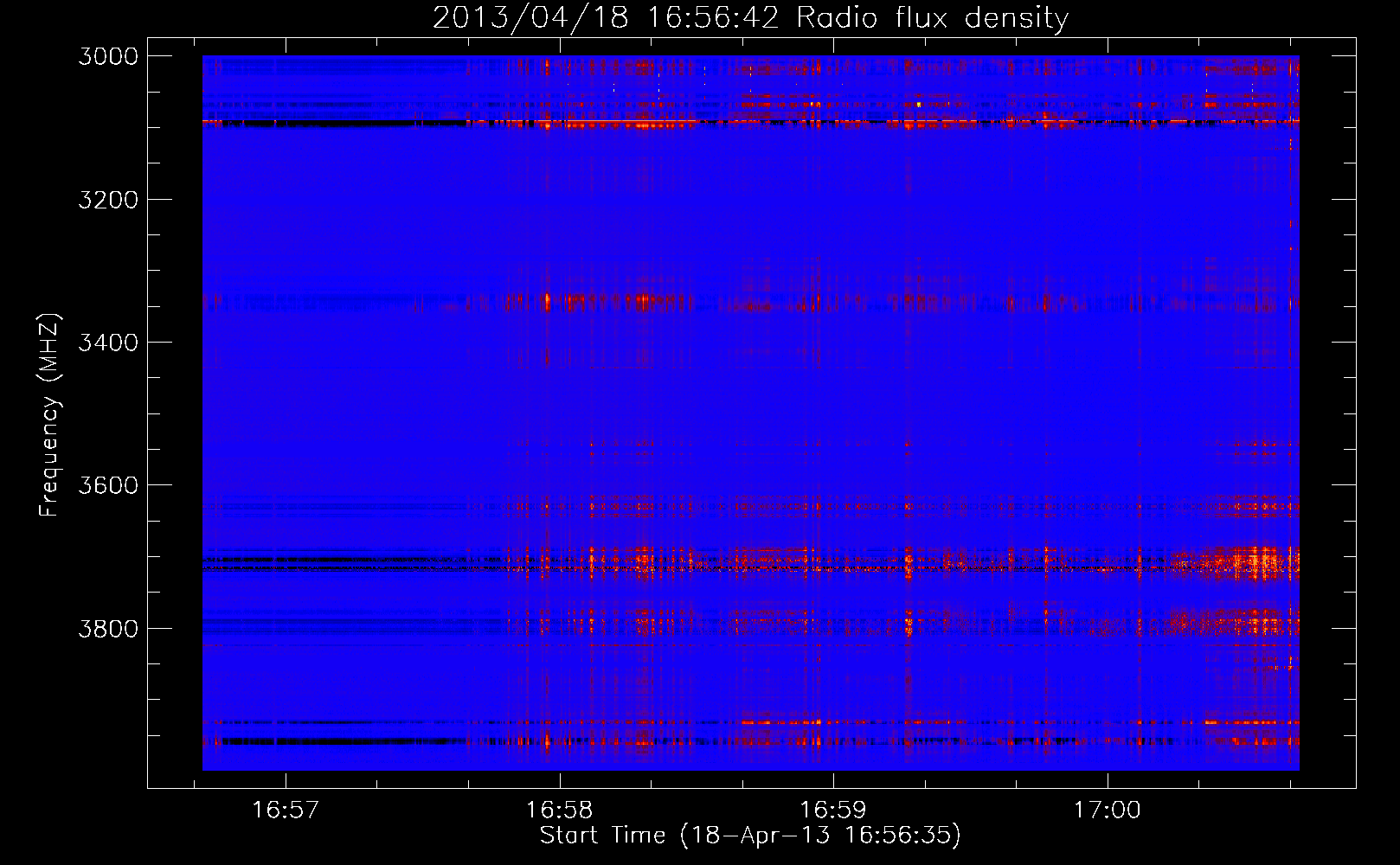Viewport: 1400px width, 865px height.
Task: Click the 16:59 time tick label
Action: coord(832,810)
